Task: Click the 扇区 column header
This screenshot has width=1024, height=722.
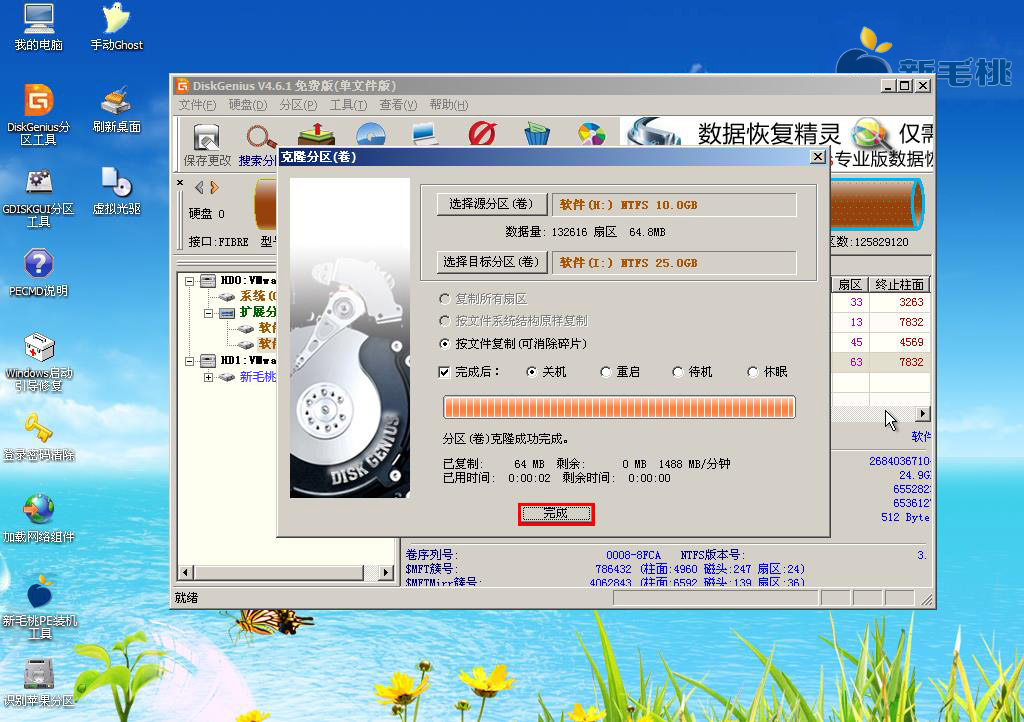Action: [850, 285]
